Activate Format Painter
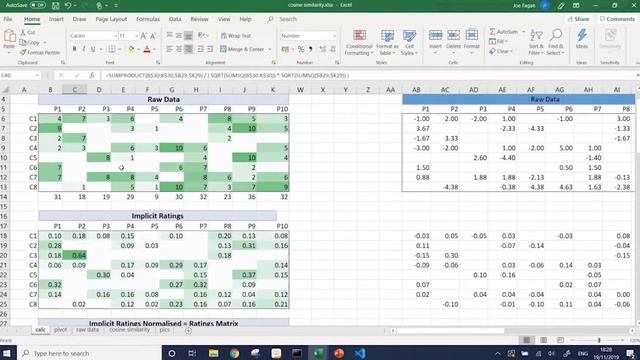 pos(40,52)
